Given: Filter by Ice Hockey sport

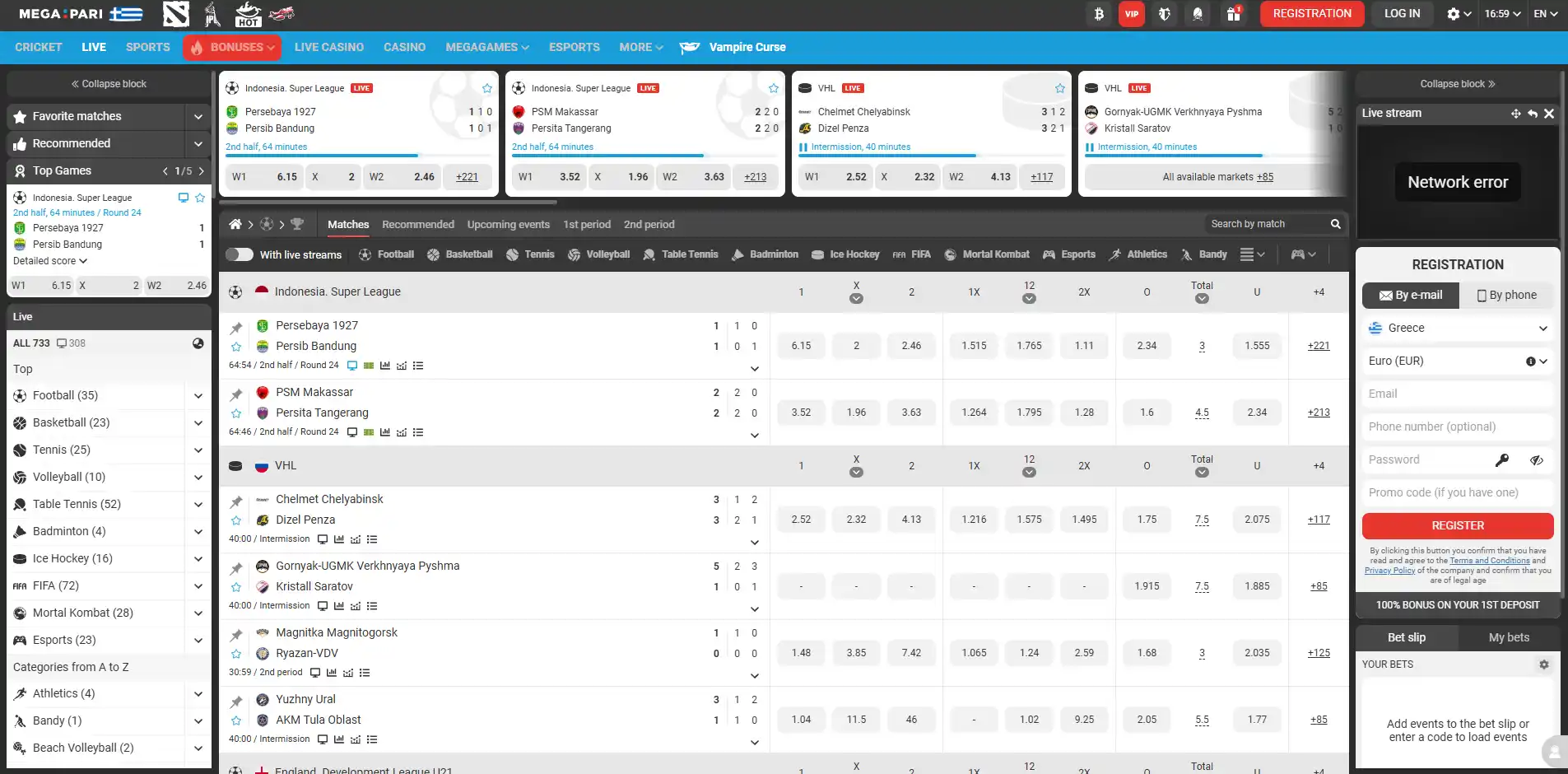Looking at the screenshot, I should [x=845, y=255].
